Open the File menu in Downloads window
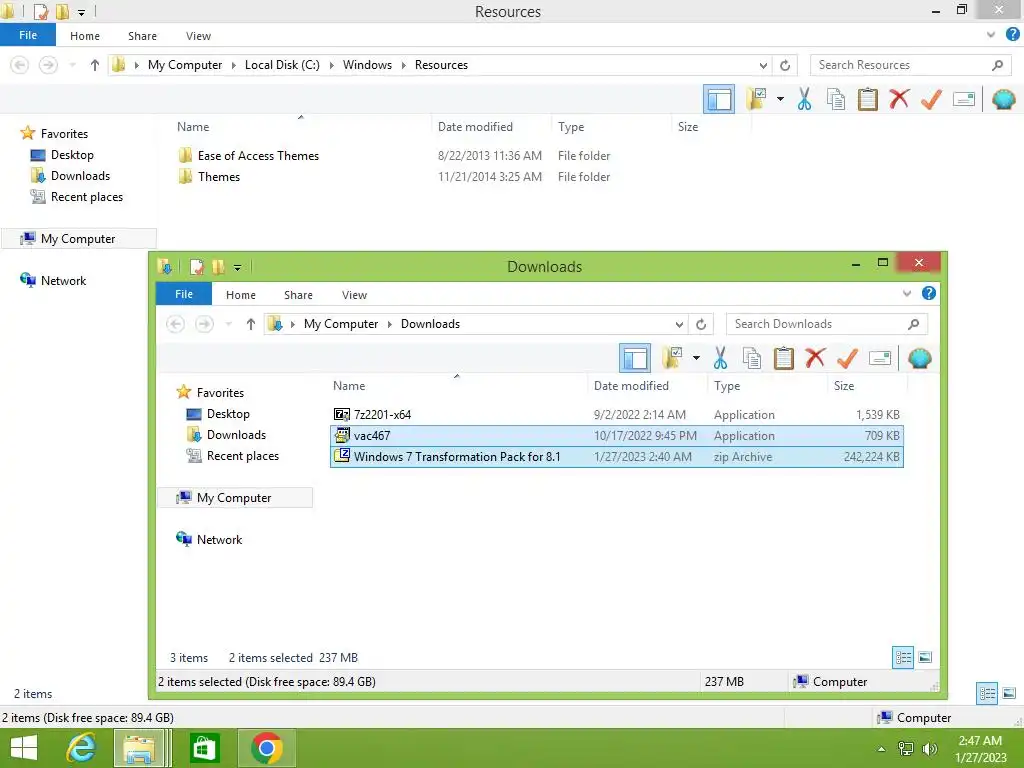The width and height of the screenshot is (1024, 768). tap(184, 294)
